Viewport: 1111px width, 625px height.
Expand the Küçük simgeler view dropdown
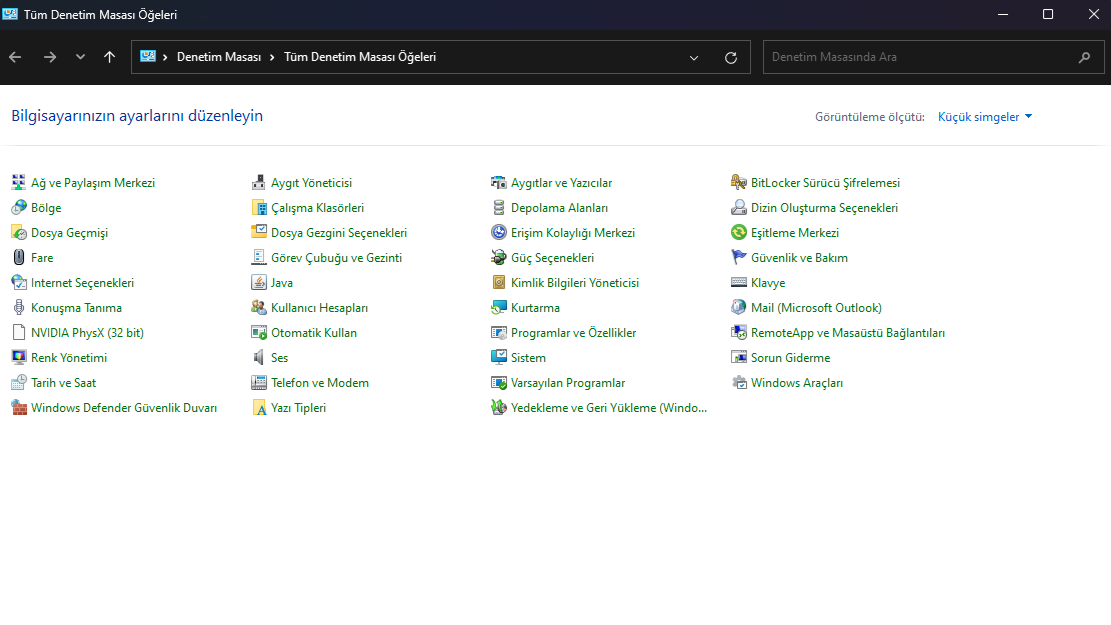984,117
